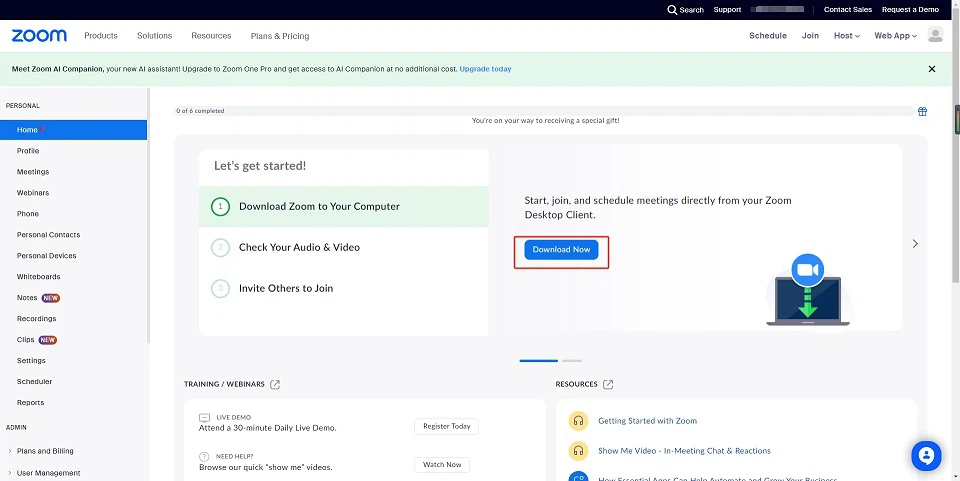Dismiss the AI Companion banner

point(932,69)
